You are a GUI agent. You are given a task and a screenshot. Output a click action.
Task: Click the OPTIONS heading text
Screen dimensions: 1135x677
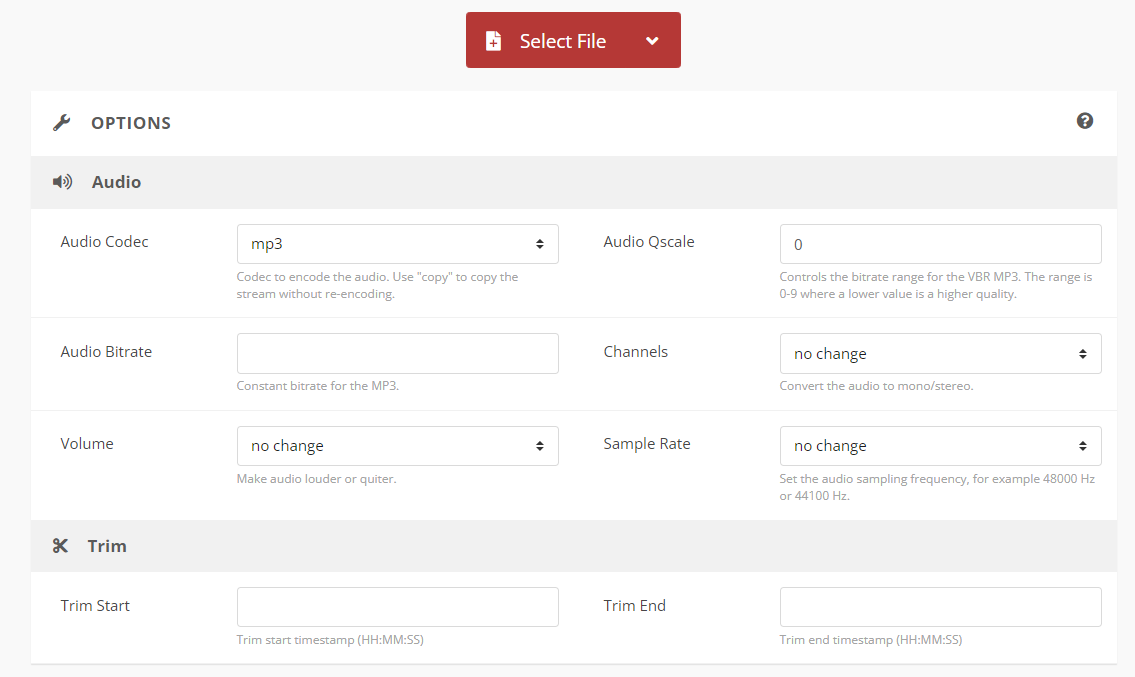tap(131, 123)
